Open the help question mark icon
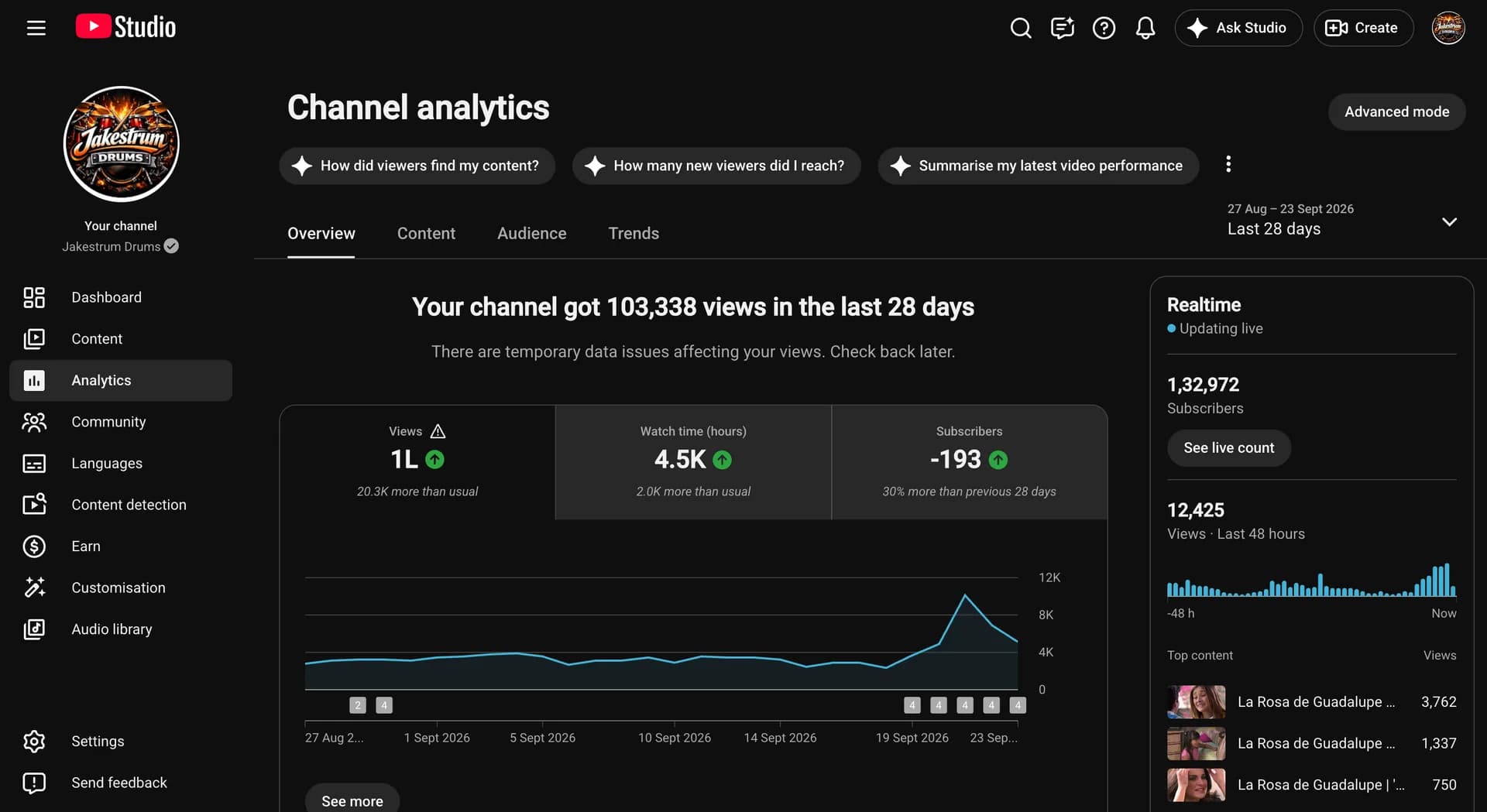1487x812 pixels. (1104, 28)
